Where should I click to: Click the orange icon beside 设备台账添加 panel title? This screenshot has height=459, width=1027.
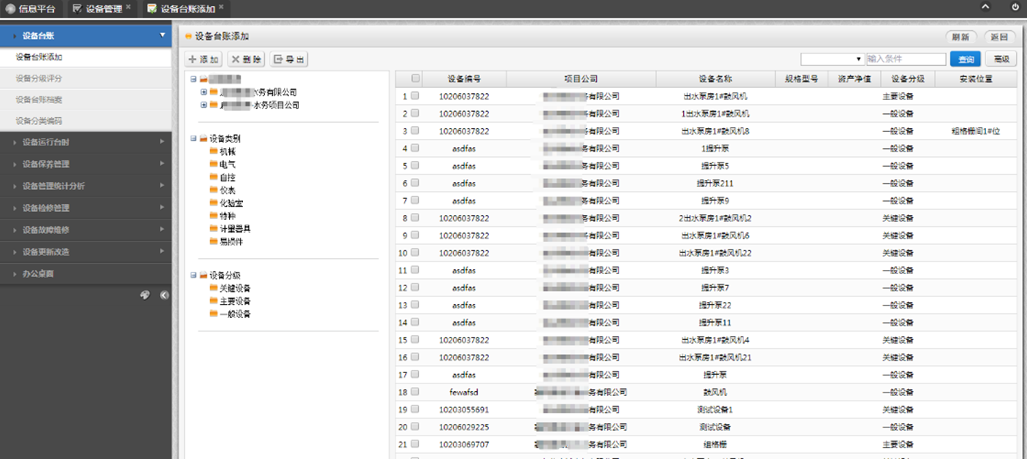tap(189, 37)
